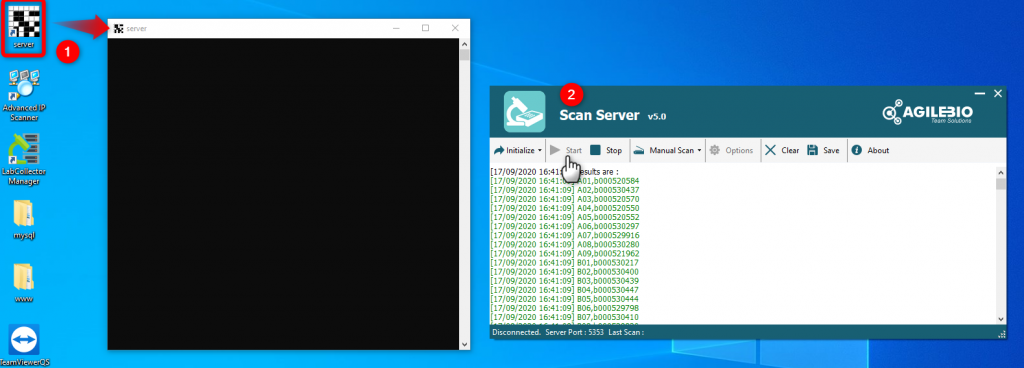Click inside the black server console area
1024x368 pixels.
point(283,194)
